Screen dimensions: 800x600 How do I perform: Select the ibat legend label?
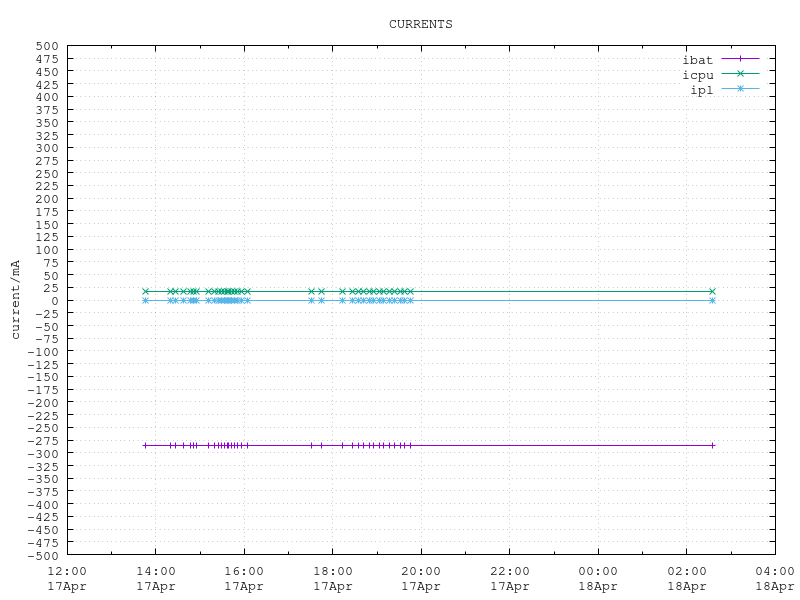[x=697, y=60]
